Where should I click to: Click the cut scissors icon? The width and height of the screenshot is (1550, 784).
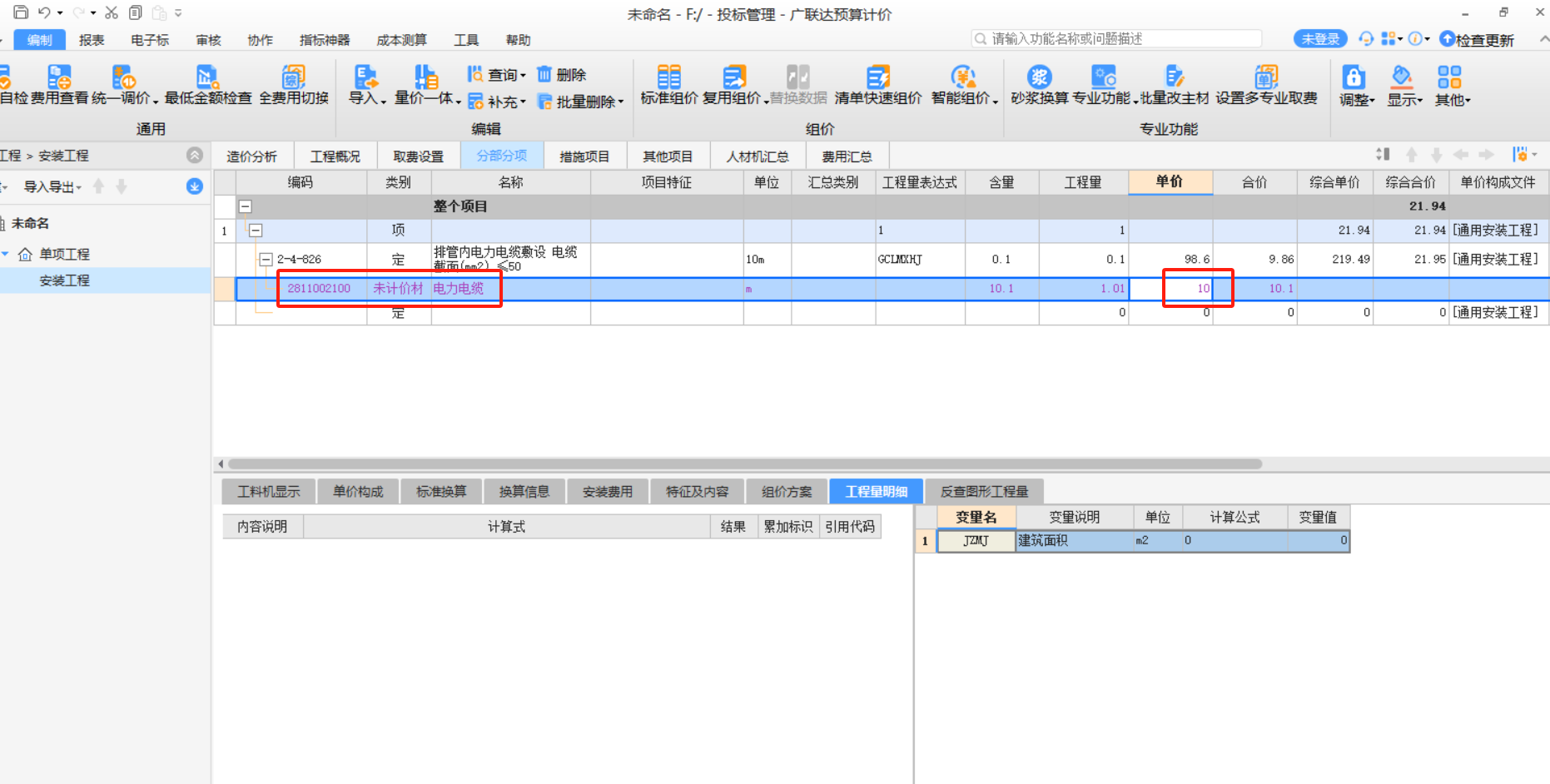pos(112,12)
